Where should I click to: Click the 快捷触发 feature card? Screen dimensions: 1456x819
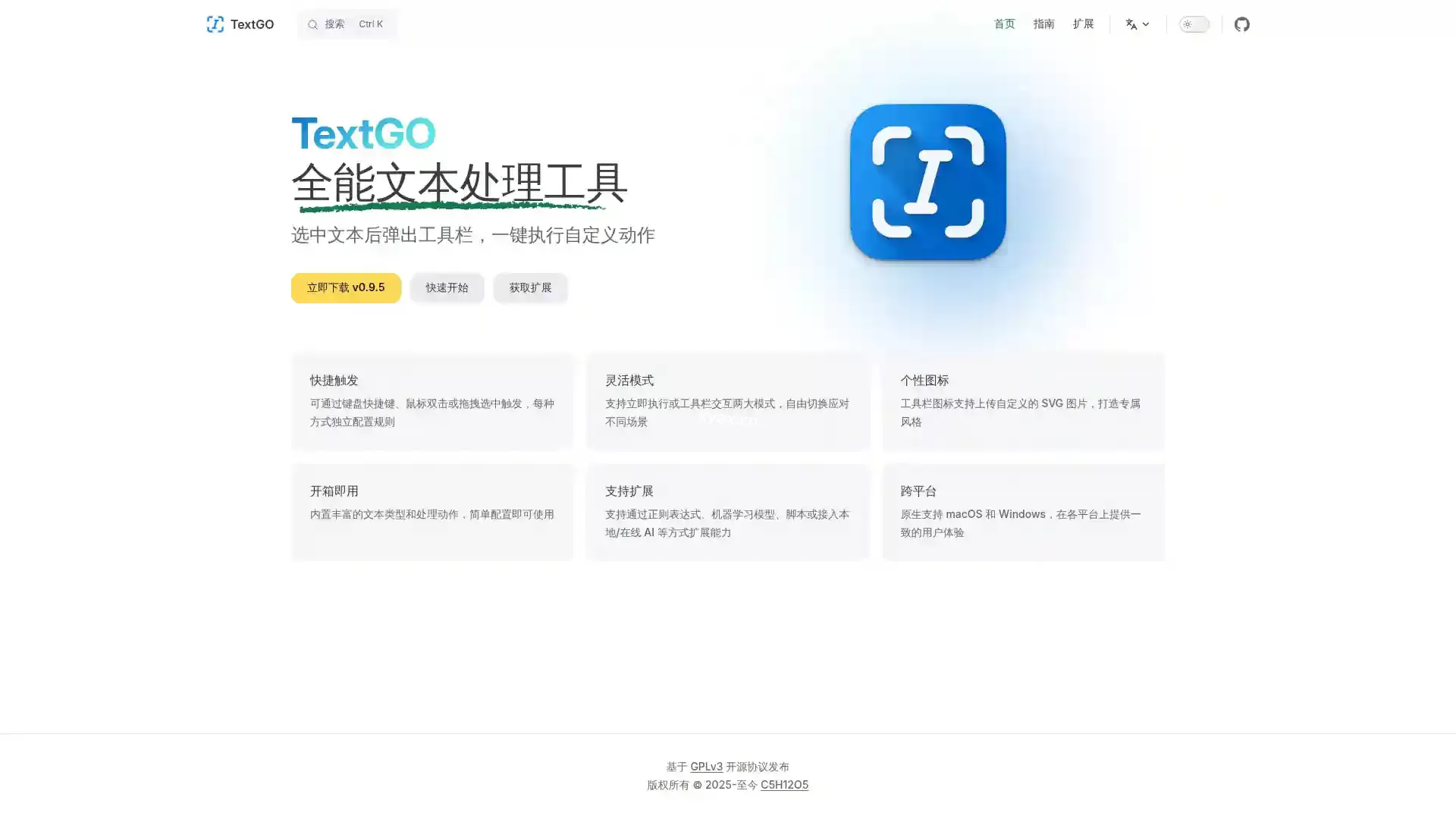point(432,401)
